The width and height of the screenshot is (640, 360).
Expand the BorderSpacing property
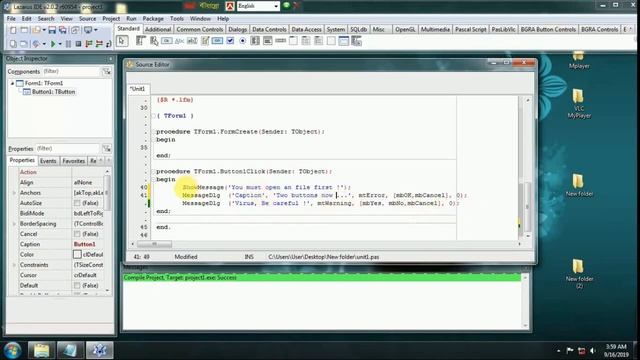pyautogui.click(x=14, y=224)
